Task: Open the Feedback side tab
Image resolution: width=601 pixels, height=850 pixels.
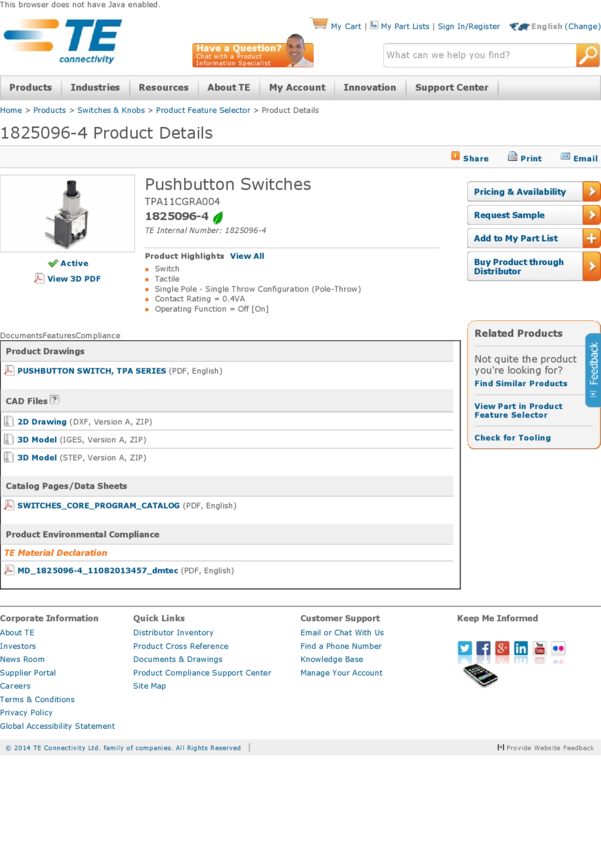Action: coord(593,370)
